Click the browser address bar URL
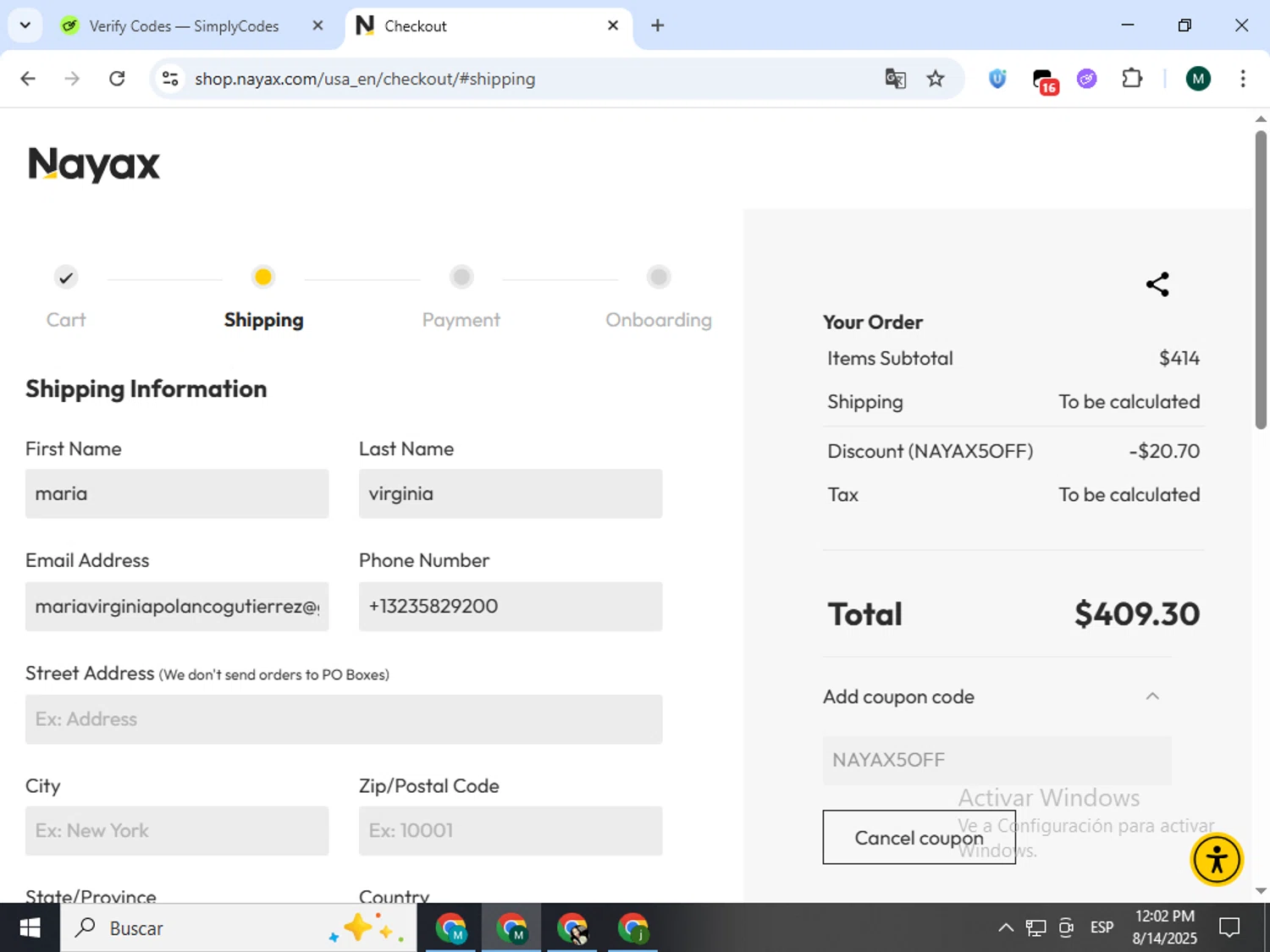The height and width of the screenshot is (952, 1270). (x=365, y=79)
